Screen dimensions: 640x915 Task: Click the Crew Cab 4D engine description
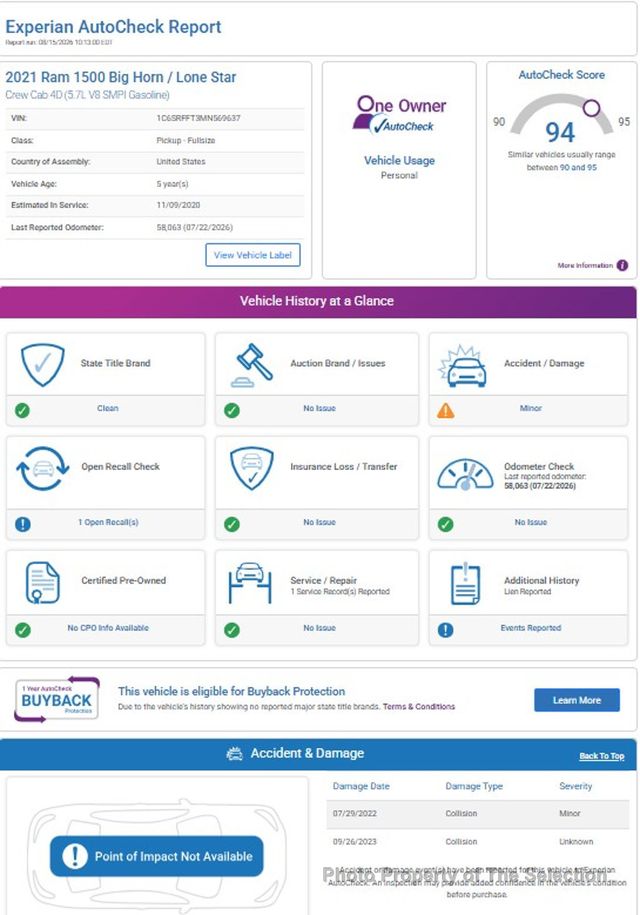pos(88,95)
